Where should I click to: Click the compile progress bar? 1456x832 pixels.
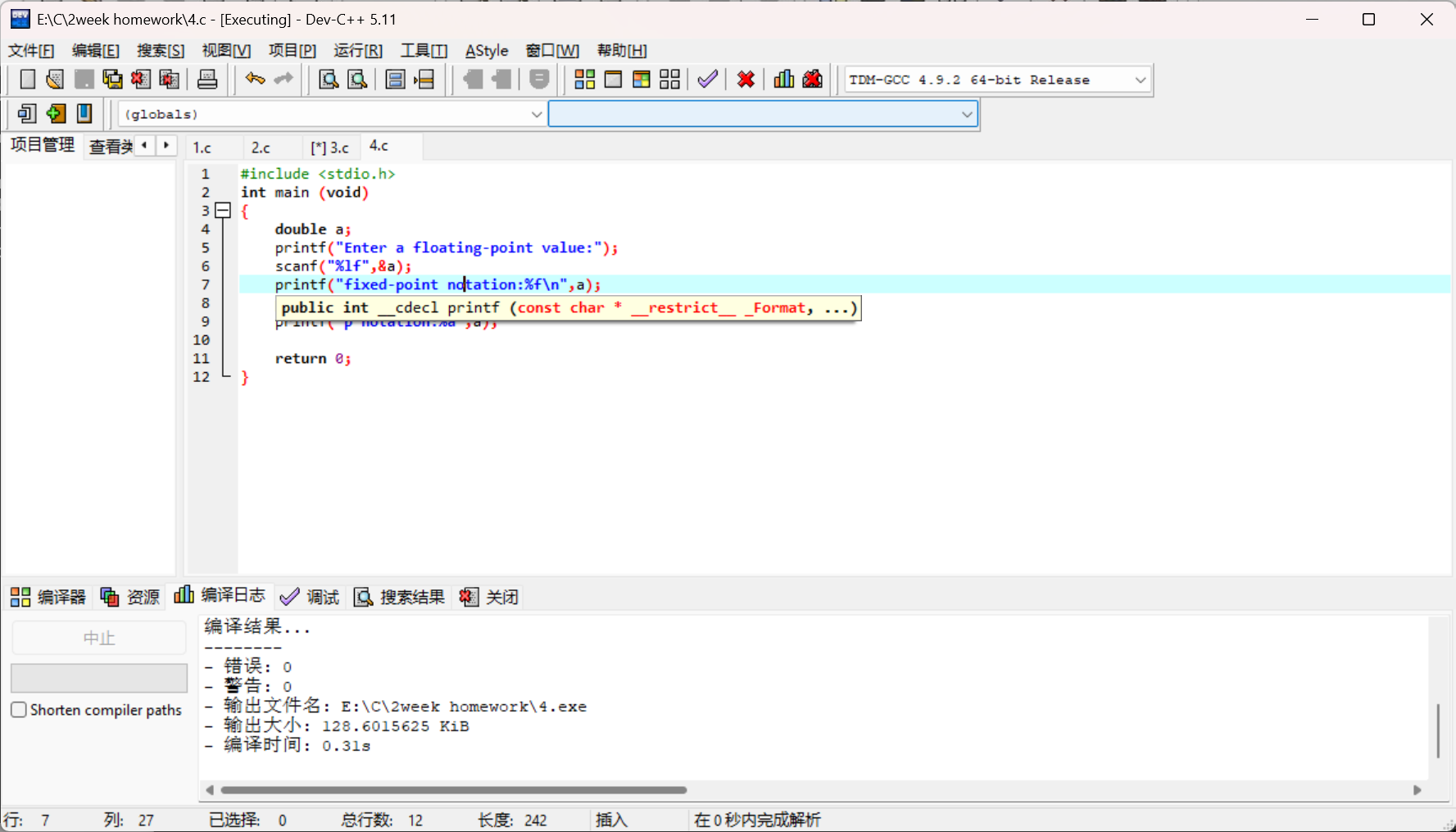[99, 679]
